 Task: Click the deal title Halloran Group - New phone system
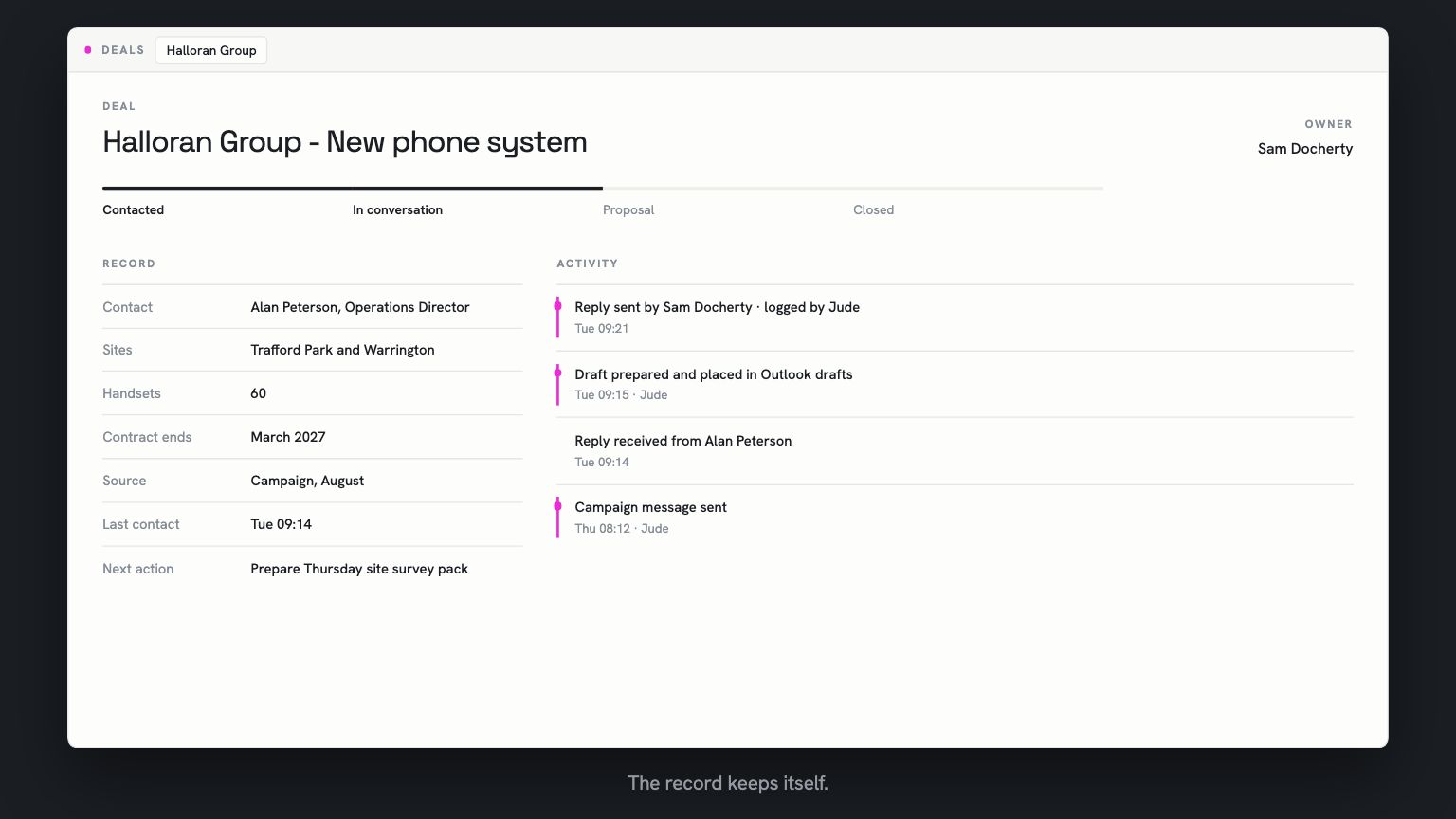click(345, 142)
